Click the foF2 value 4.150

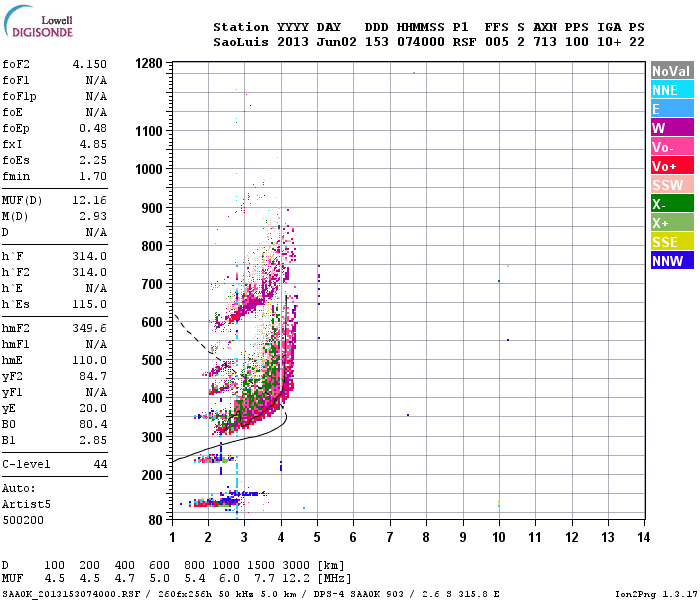click(90, 64)
